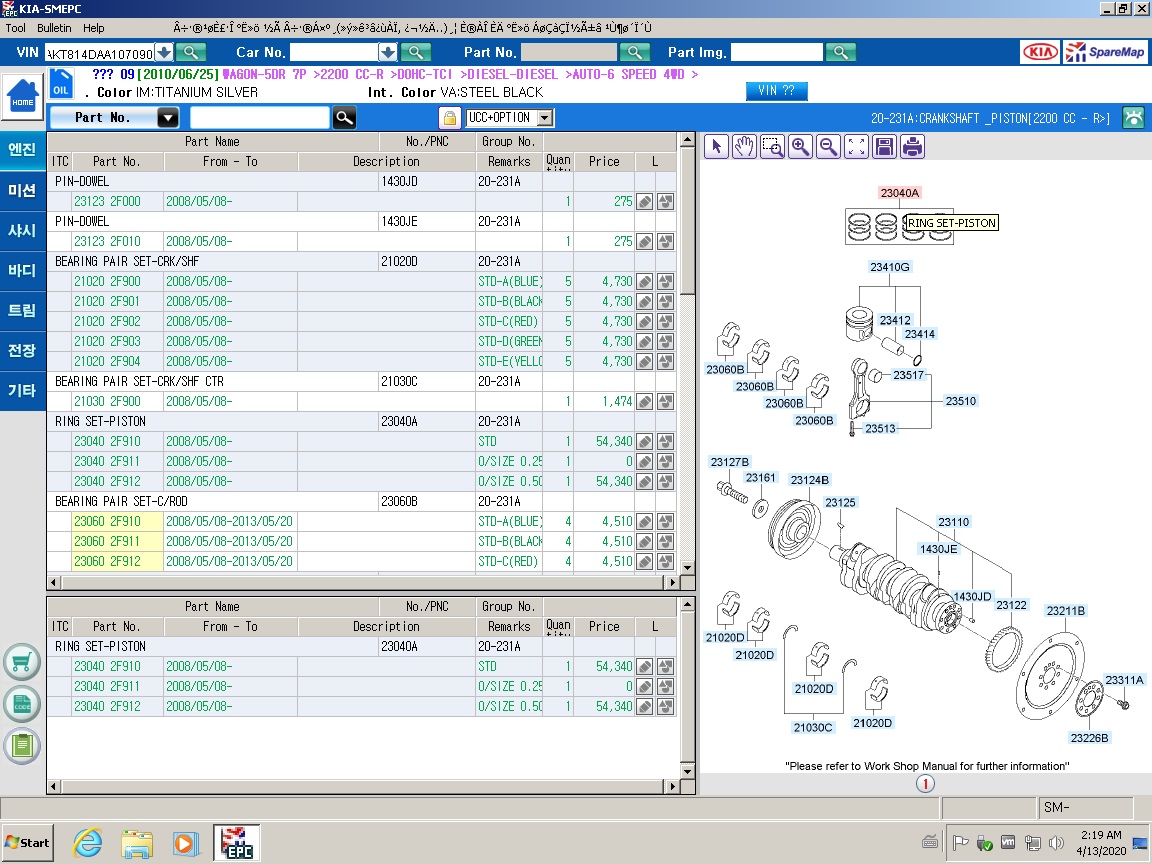Click the 21030C label in the diagram

coord(813,727)
